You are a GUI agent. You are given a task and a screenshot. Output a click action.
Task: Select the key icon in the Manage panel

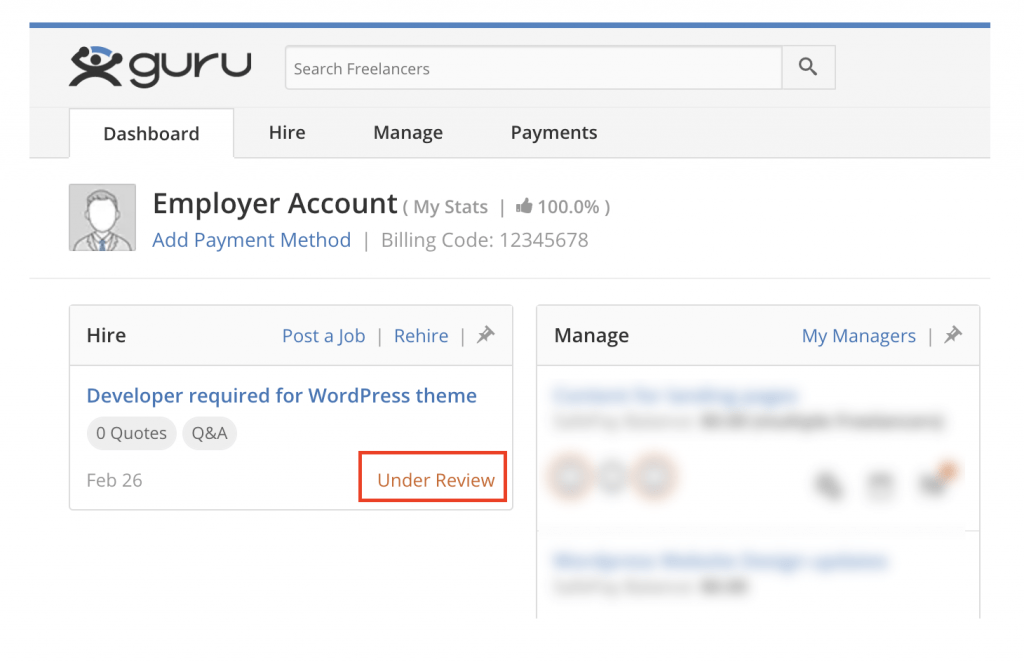pyautogui.click(x=829, y=486)
